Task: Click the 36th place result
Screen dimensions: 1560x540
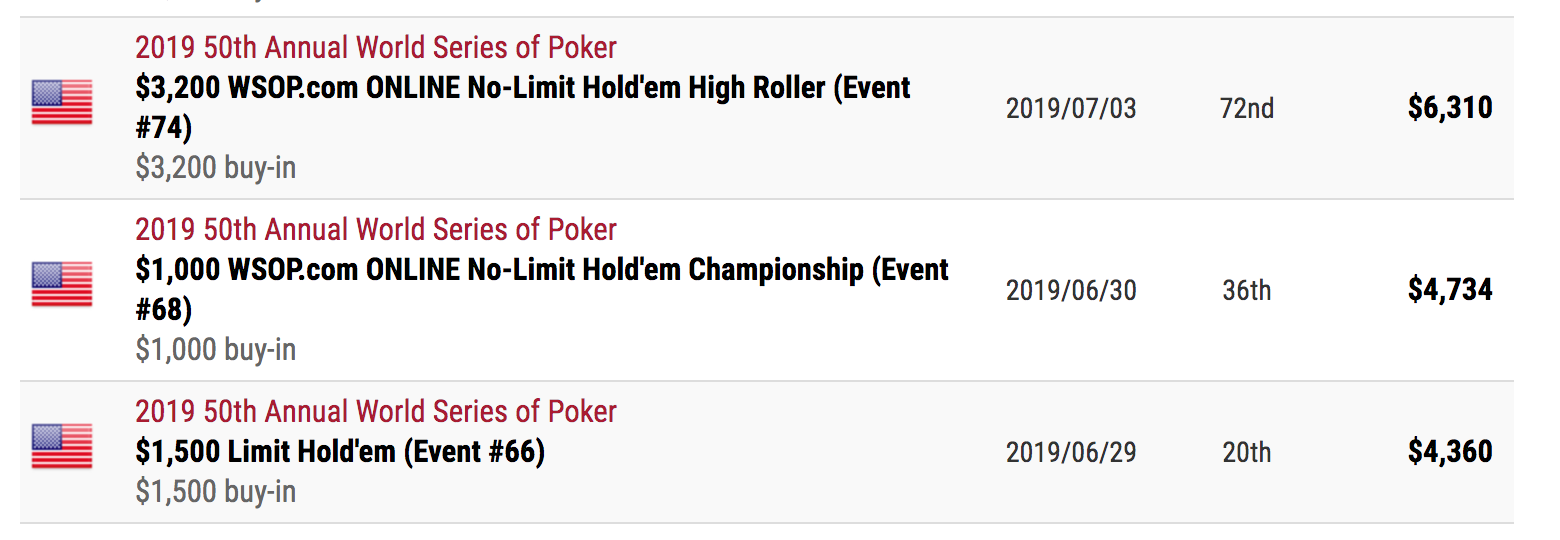Action: (x=1247, y=290)
